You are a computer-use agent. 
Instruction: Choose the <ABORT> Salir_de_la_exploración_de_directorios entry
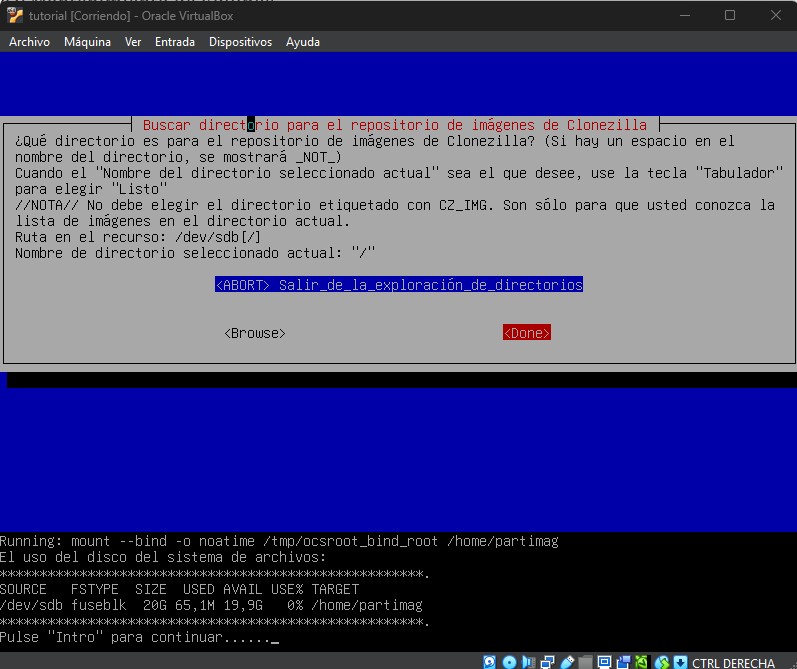coord(399,285)
